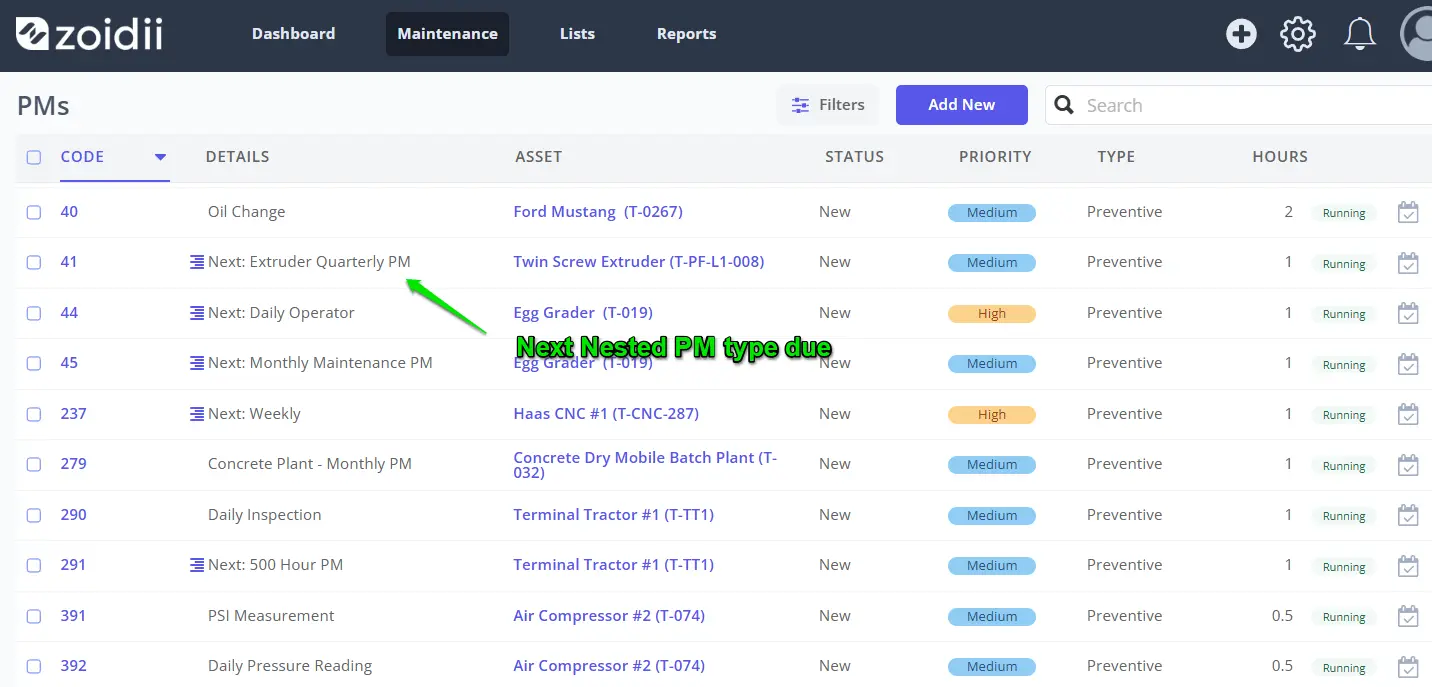The height and width of the screenshot is (687, 1432).
Task: Sort by the TYPE column header
Action: [1116, 157]
